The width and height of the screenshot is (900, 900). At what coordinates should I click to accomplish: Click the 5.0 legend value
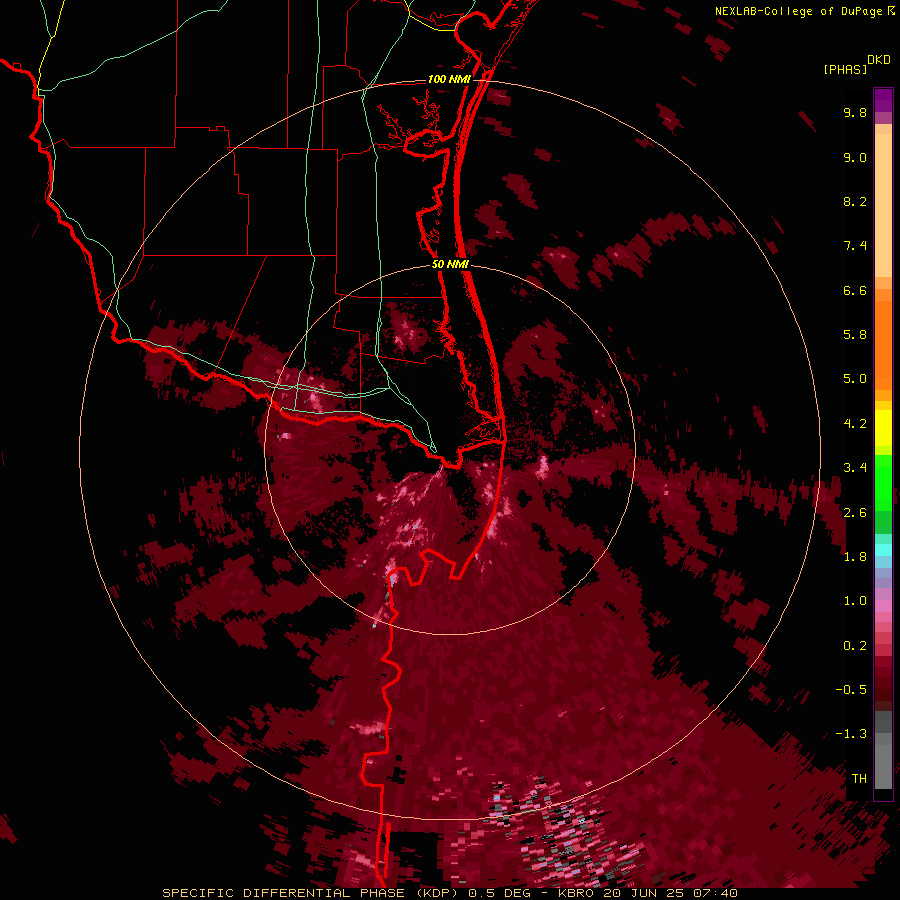855,379
